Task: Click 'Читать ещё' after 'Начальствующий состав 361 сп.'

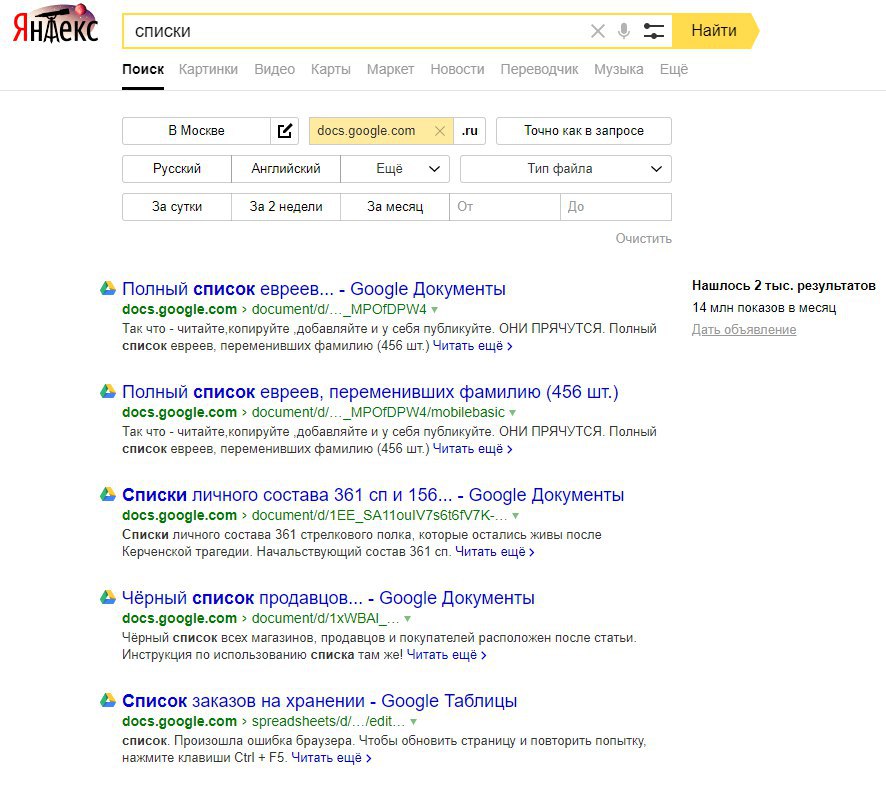Action: pyautogui.click(x=494, y=552)
